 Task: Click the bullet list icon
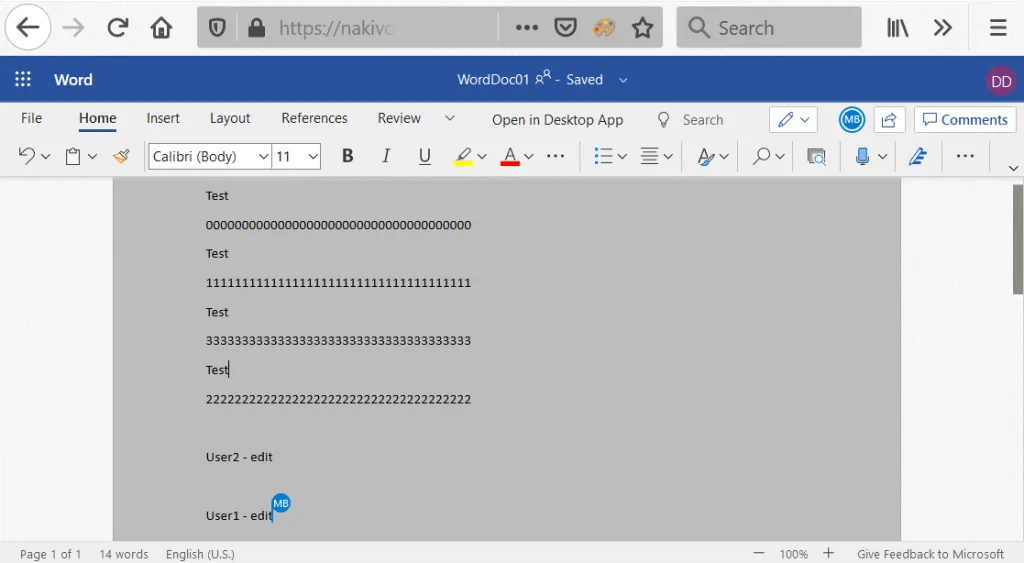tap(603, 156)
